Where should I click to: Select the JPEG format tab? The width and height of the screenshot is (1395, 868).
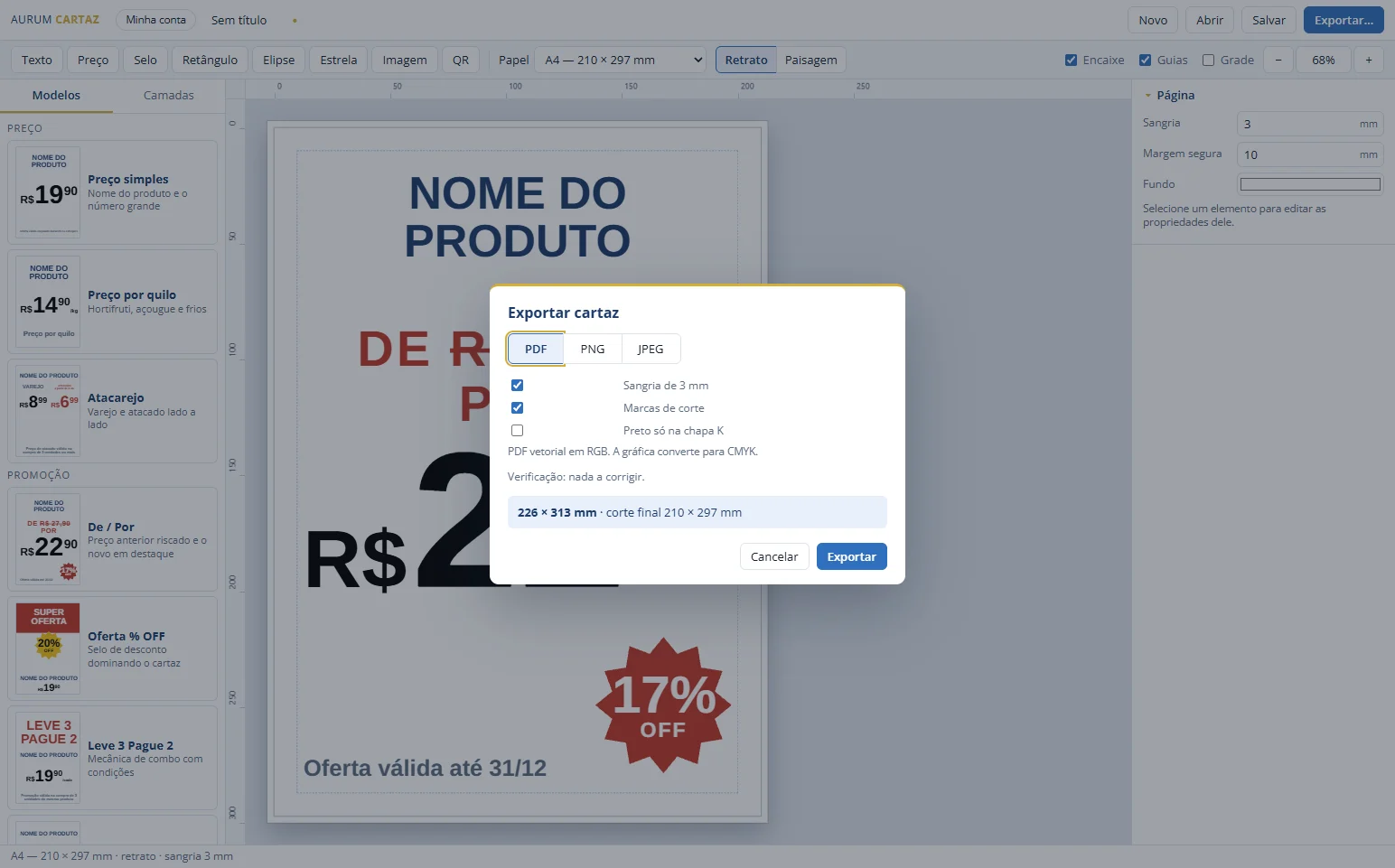(651, 349)
